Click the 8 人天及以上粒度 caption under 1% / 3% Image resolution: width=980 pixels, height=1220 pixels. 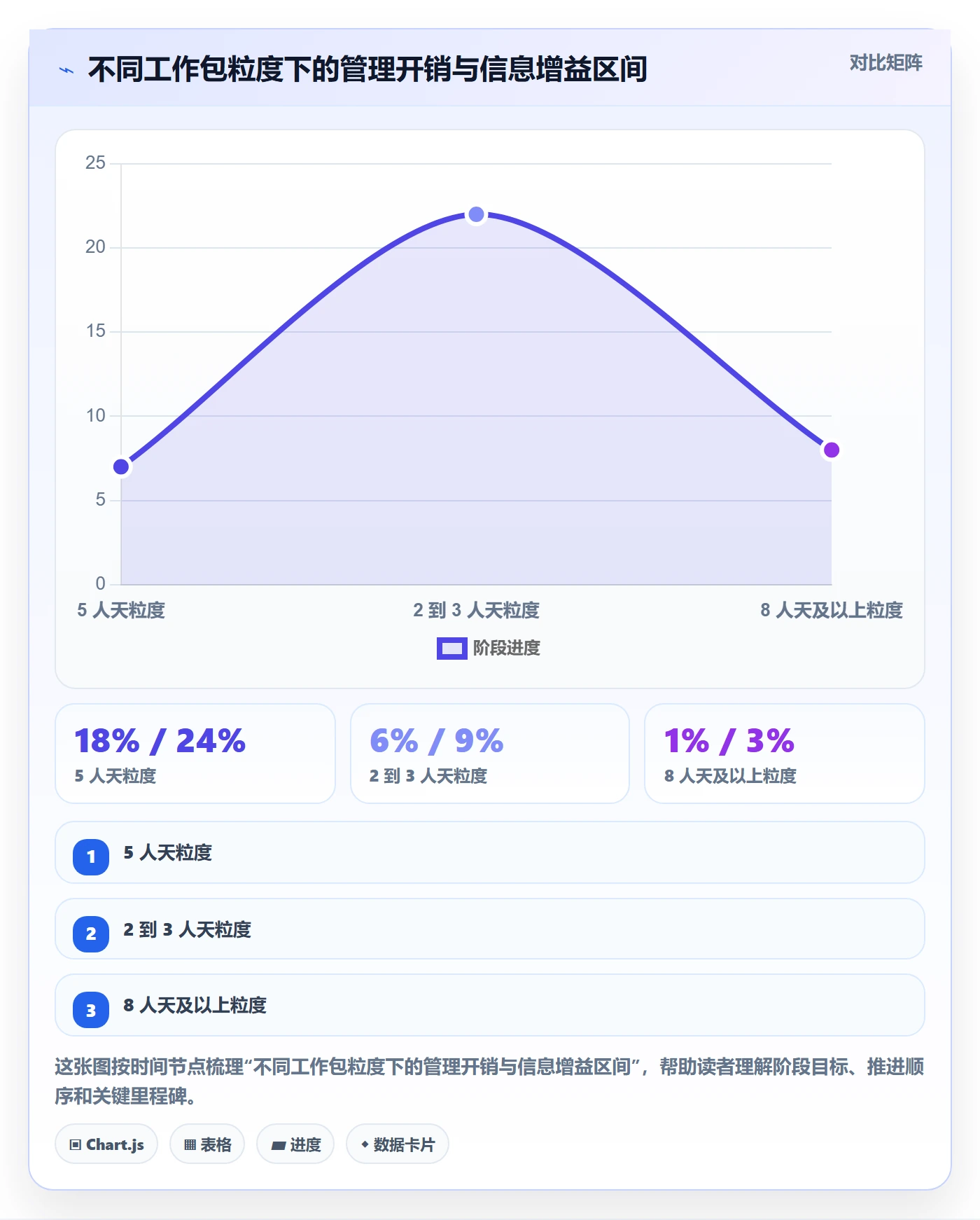pos(730,776)
